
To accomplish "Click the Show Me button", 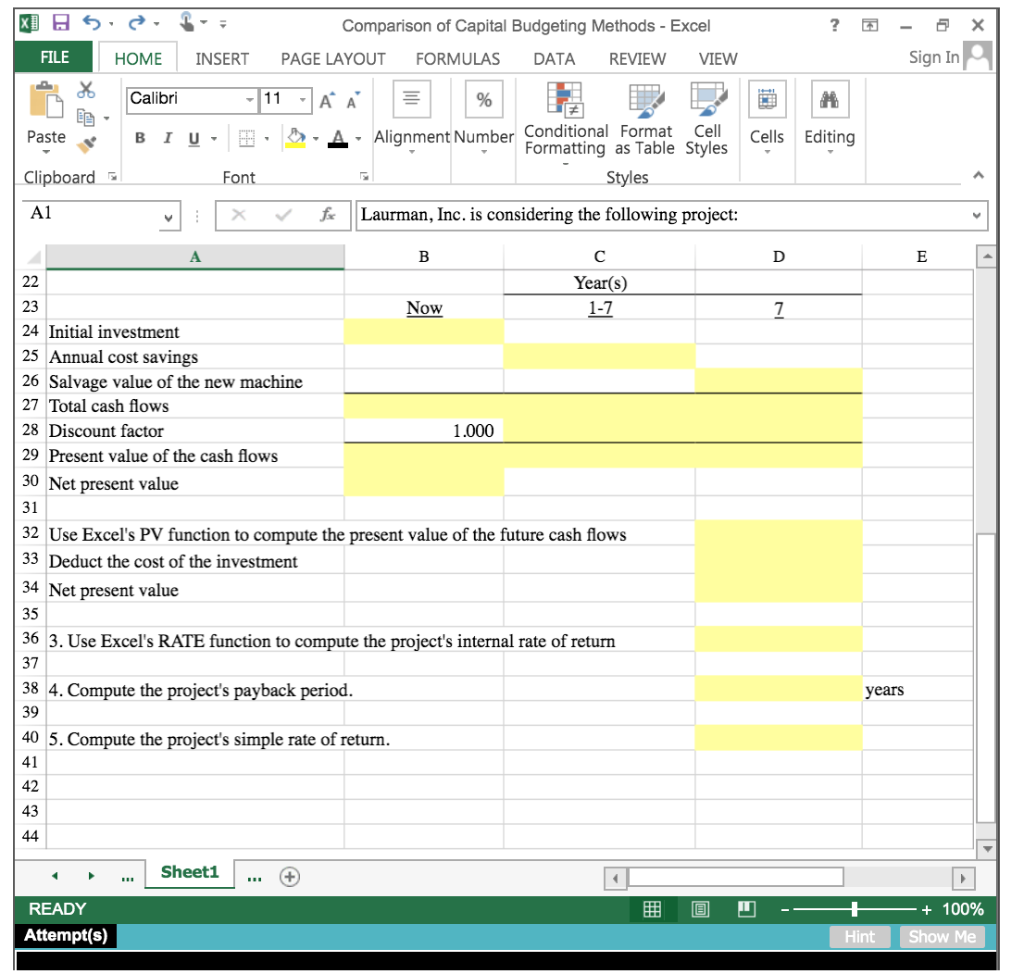I will [942, 937].
